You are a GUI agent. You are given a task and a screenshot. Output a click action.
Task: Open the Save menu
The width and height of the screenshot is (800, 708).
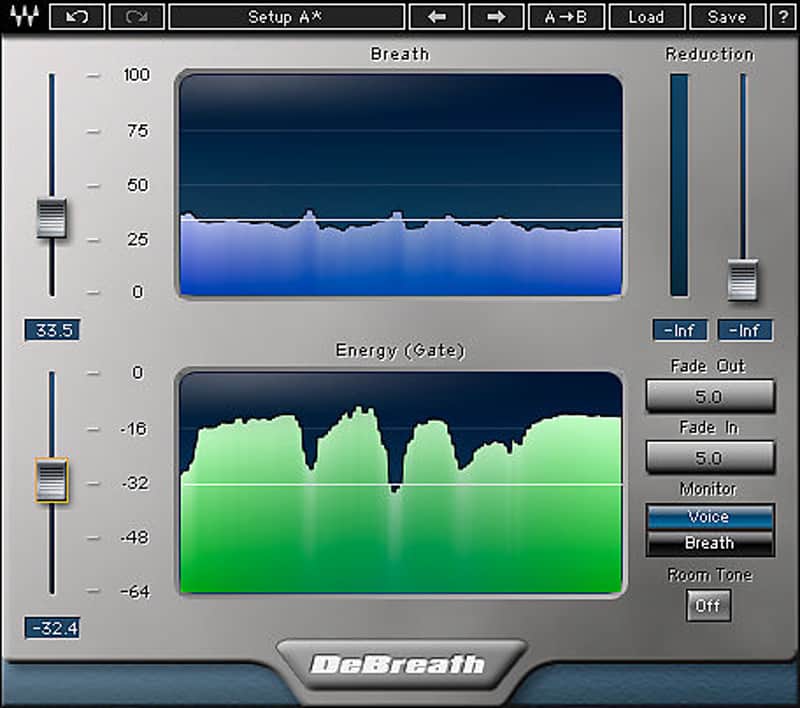click(x=727, y=17)
